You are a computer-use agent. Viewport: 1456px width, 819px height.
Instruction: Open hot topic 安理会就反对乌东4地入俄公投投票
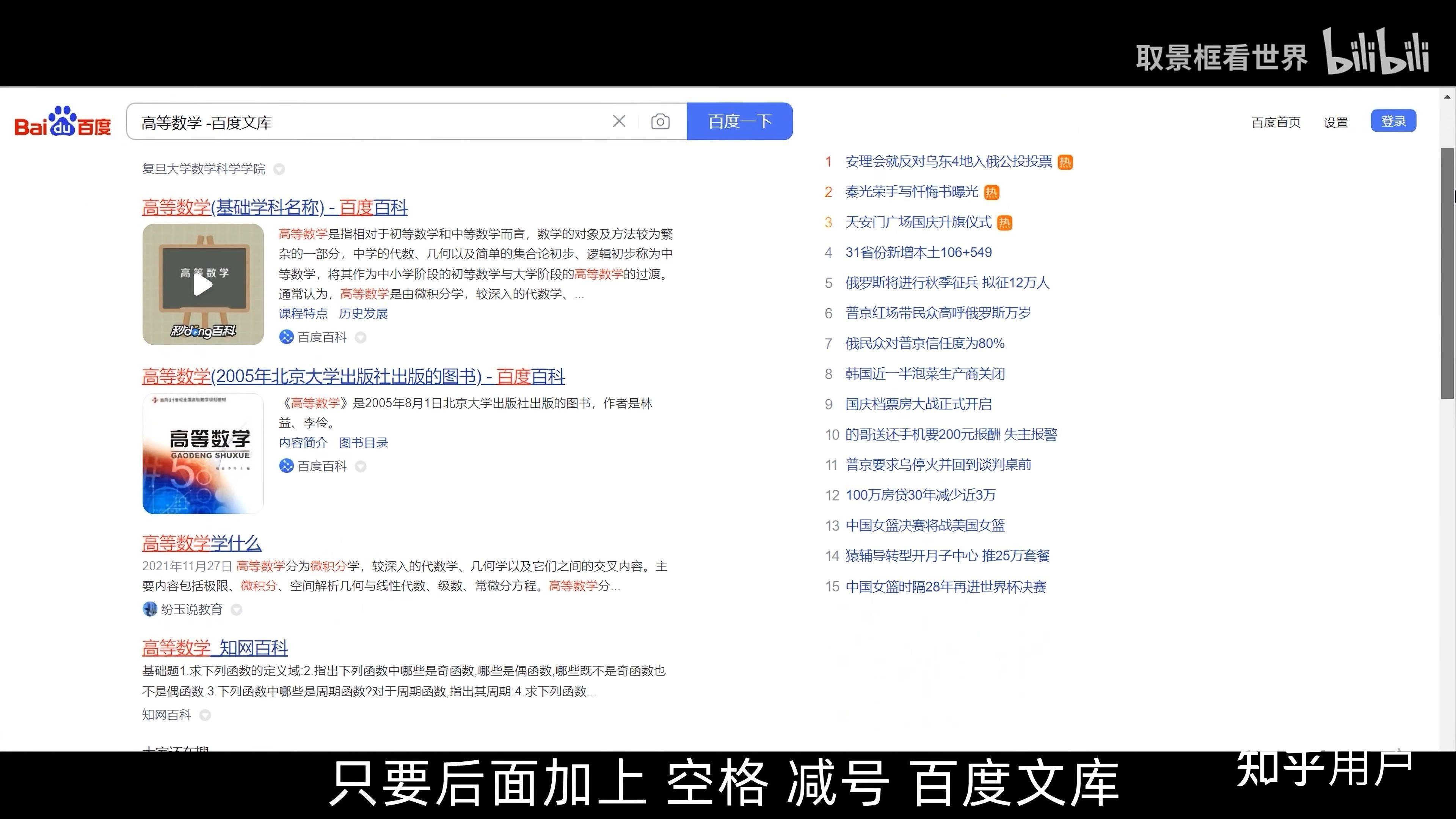point(948,162)
